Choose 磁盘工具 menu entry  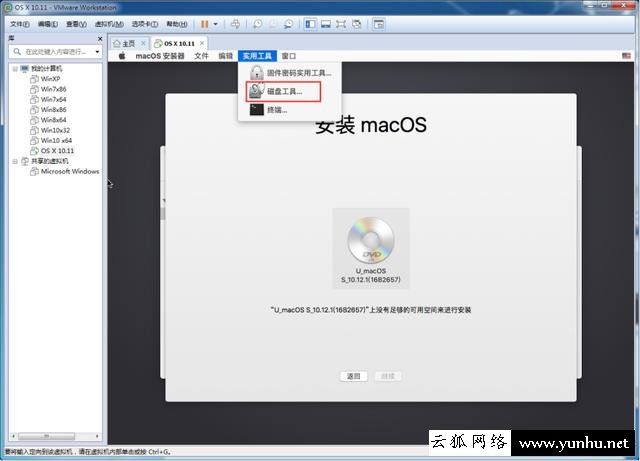pyautogui.click(x=283, y=91)
